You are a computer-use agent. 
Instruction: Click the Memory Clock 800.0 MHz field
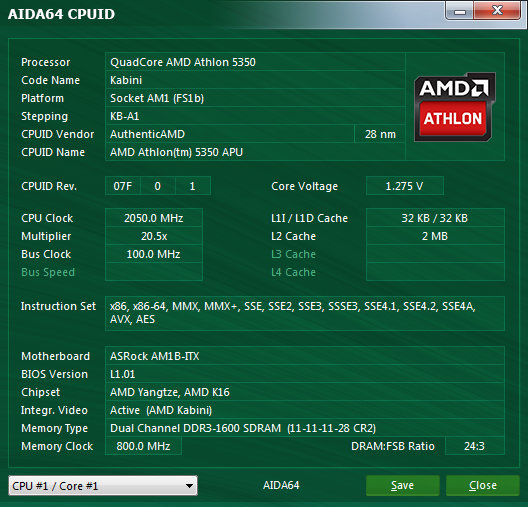pyautogui.click(x=143, y=446)
